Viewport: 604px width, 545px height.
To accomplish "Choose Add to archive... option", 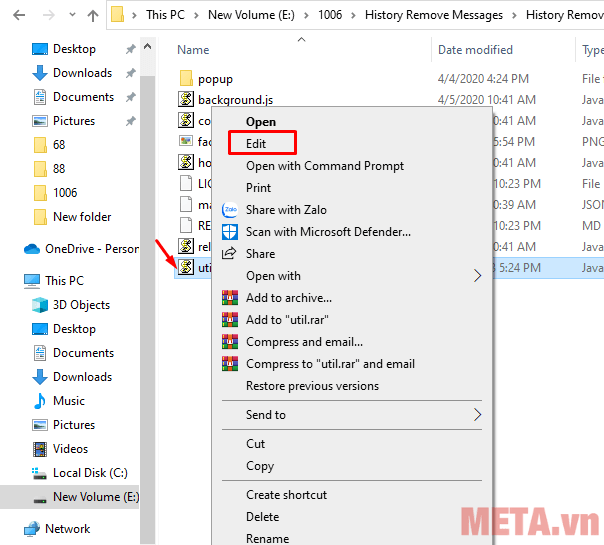I will [x=289, y=298].
